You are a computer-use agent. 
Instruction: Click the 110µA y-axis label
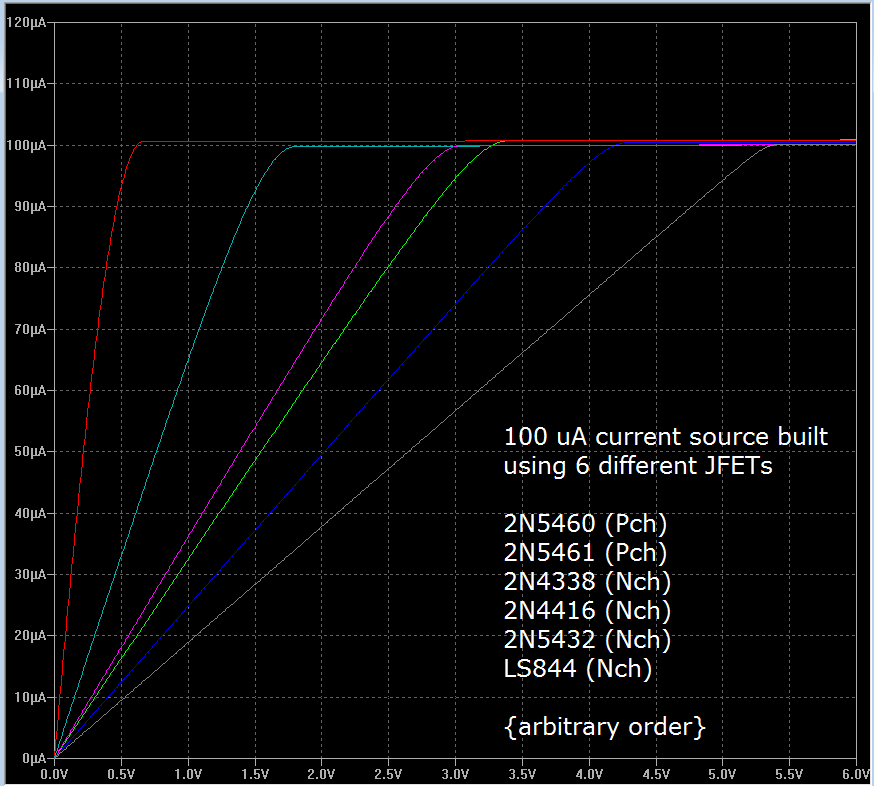pos(26,84)
